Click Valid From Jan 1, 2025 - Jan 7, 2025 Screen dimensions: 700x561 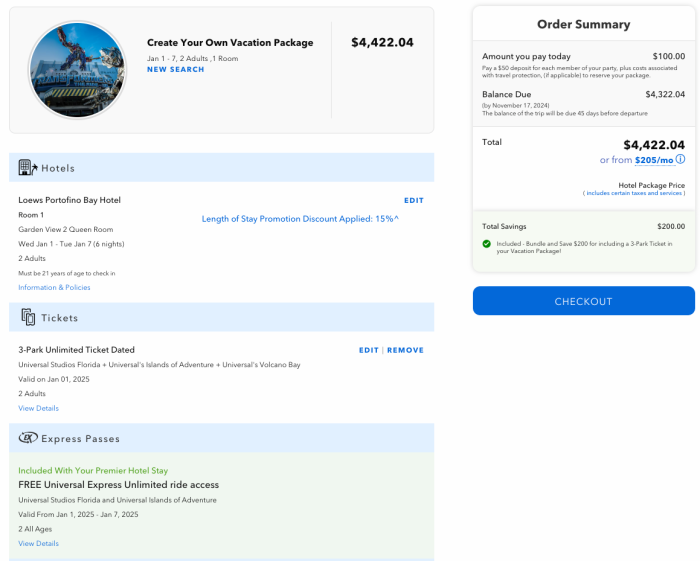point(78,515)
